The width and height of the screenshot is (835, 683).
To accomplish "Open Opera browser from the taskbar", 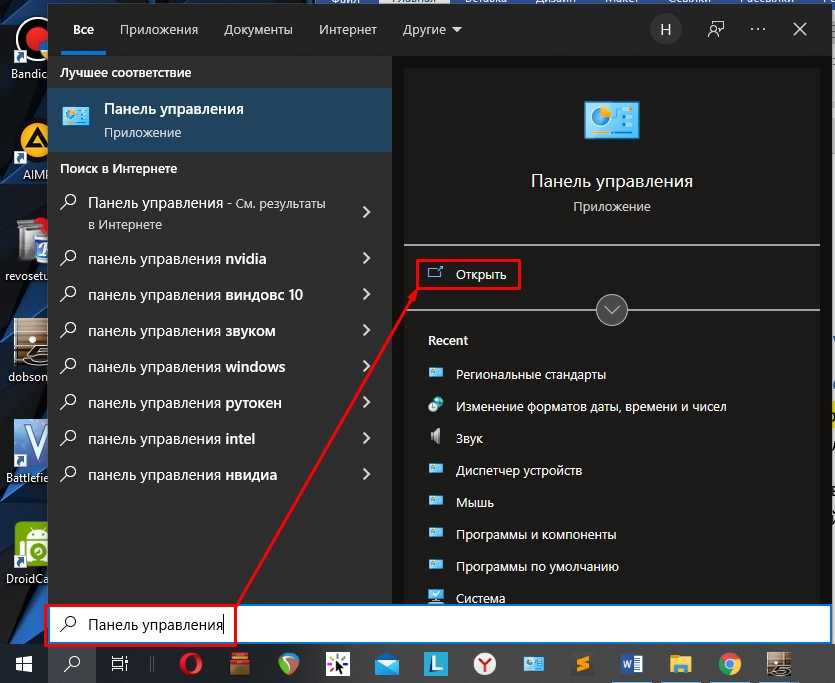I will pos(191,663).
